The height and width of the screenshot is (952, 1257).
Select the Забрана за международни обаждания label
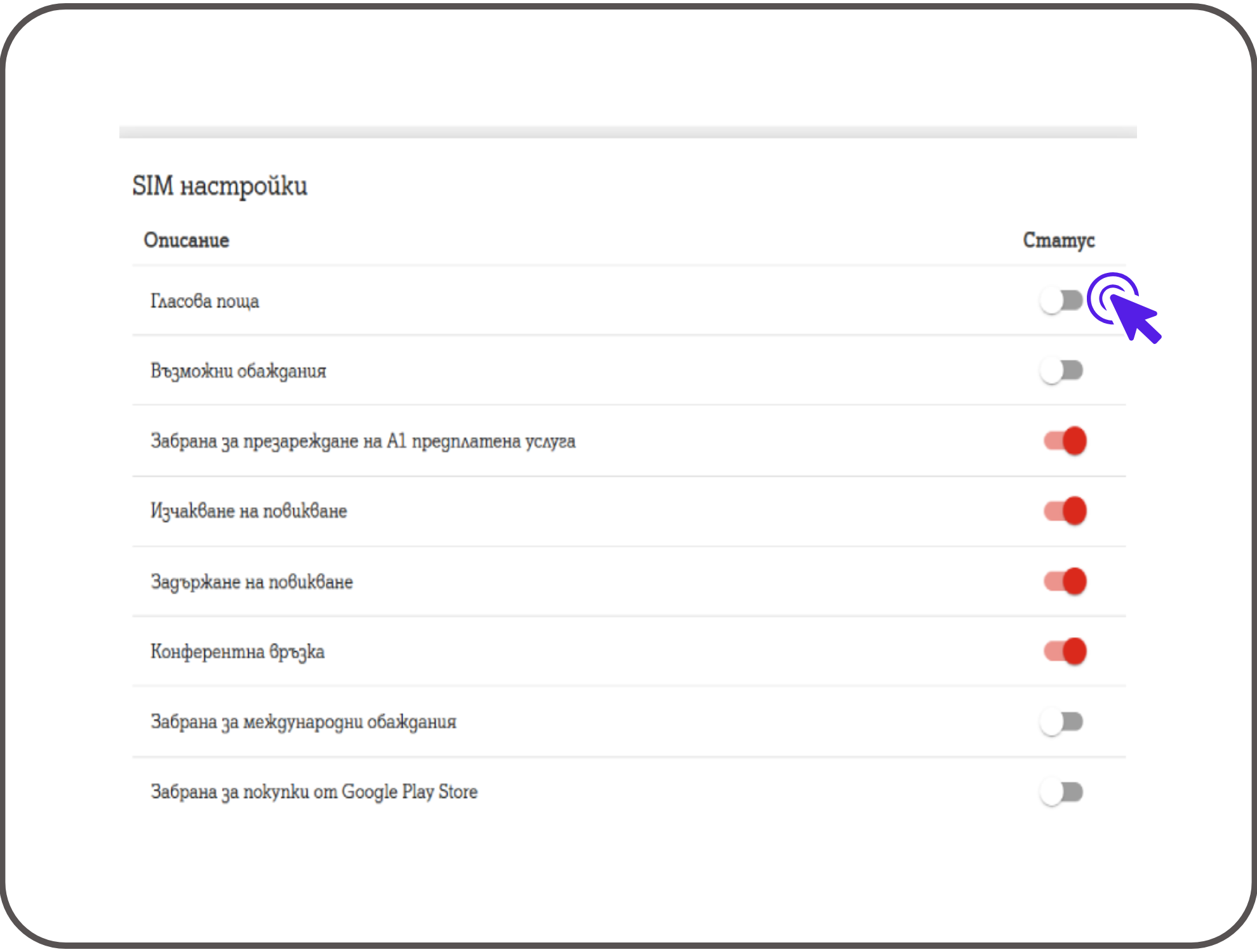(x=303, y=722)
